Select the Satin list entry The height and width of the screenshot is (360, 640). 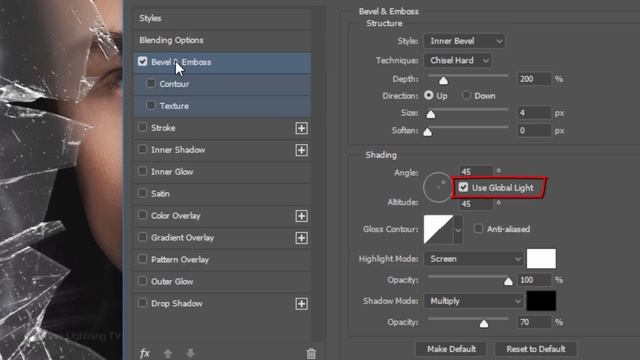click(x=222, y=194)
